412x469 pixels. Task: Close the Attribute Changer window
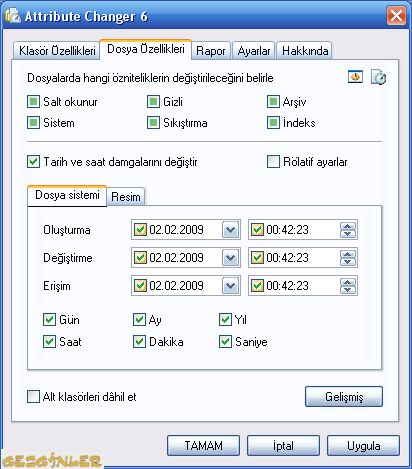pyautogui.click(x=396, y=16)
